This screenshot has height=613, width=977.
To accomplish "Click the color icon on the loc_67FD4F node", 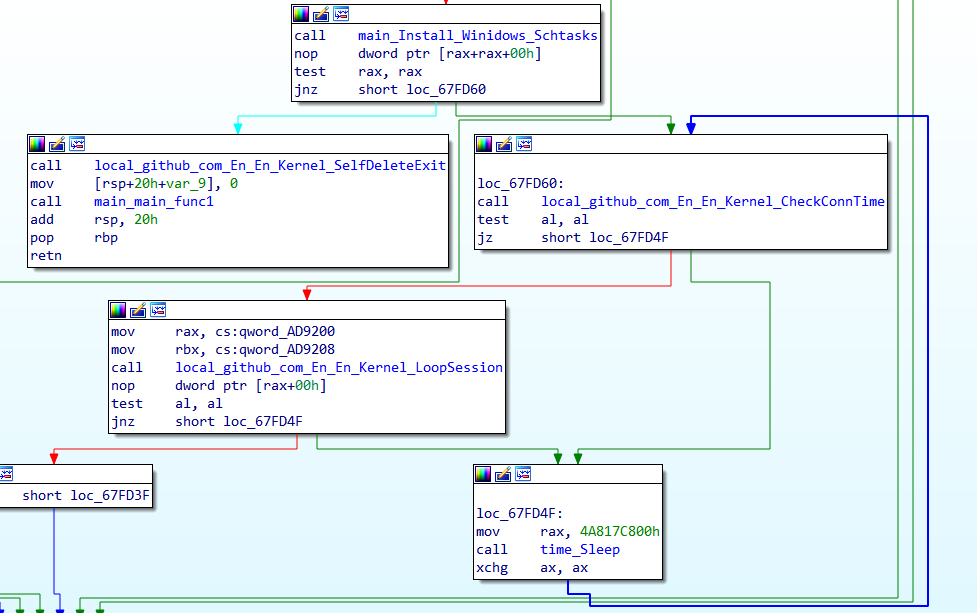I will tap(484, 474).
